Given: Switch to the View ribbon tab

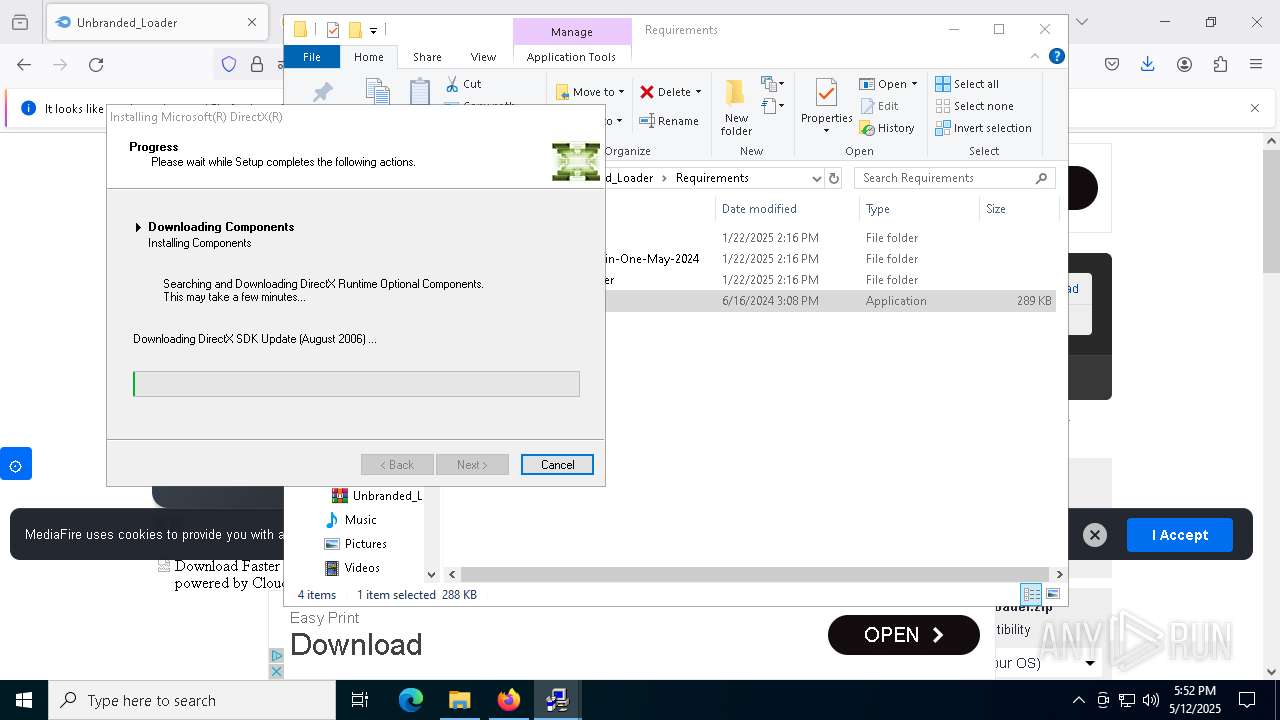Looking at the screenshot, I should point(483,57).
